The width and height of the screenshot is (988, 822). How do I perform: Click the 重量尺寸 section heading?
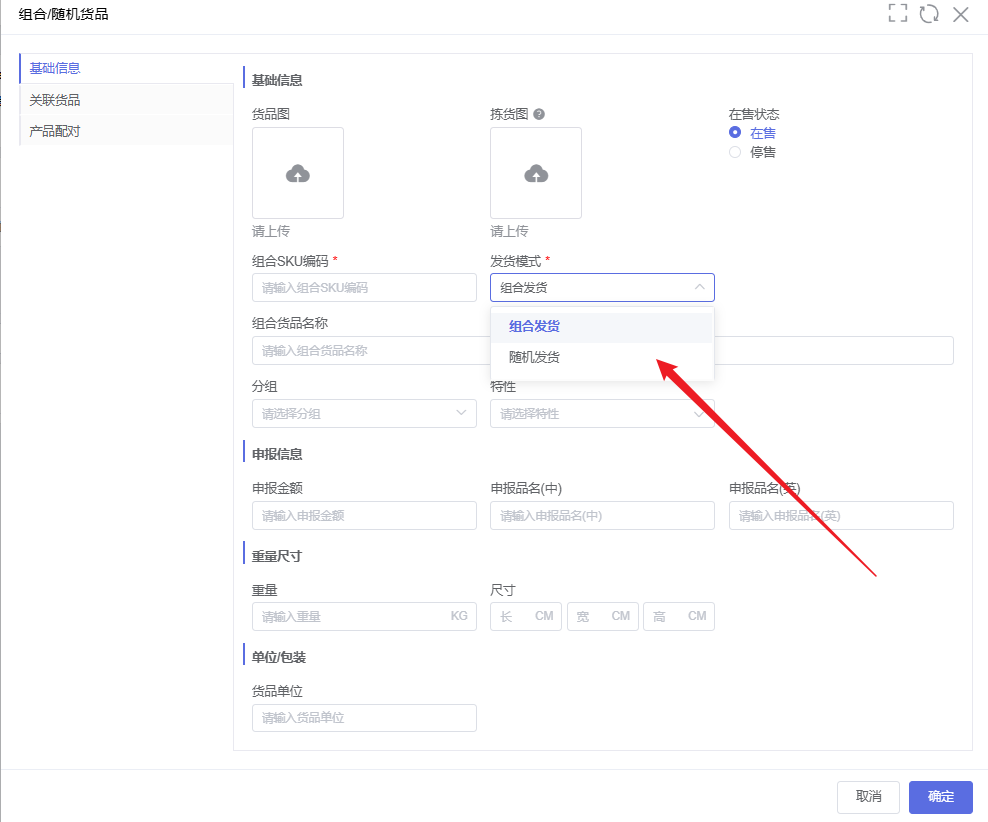(x=277, y=556)
